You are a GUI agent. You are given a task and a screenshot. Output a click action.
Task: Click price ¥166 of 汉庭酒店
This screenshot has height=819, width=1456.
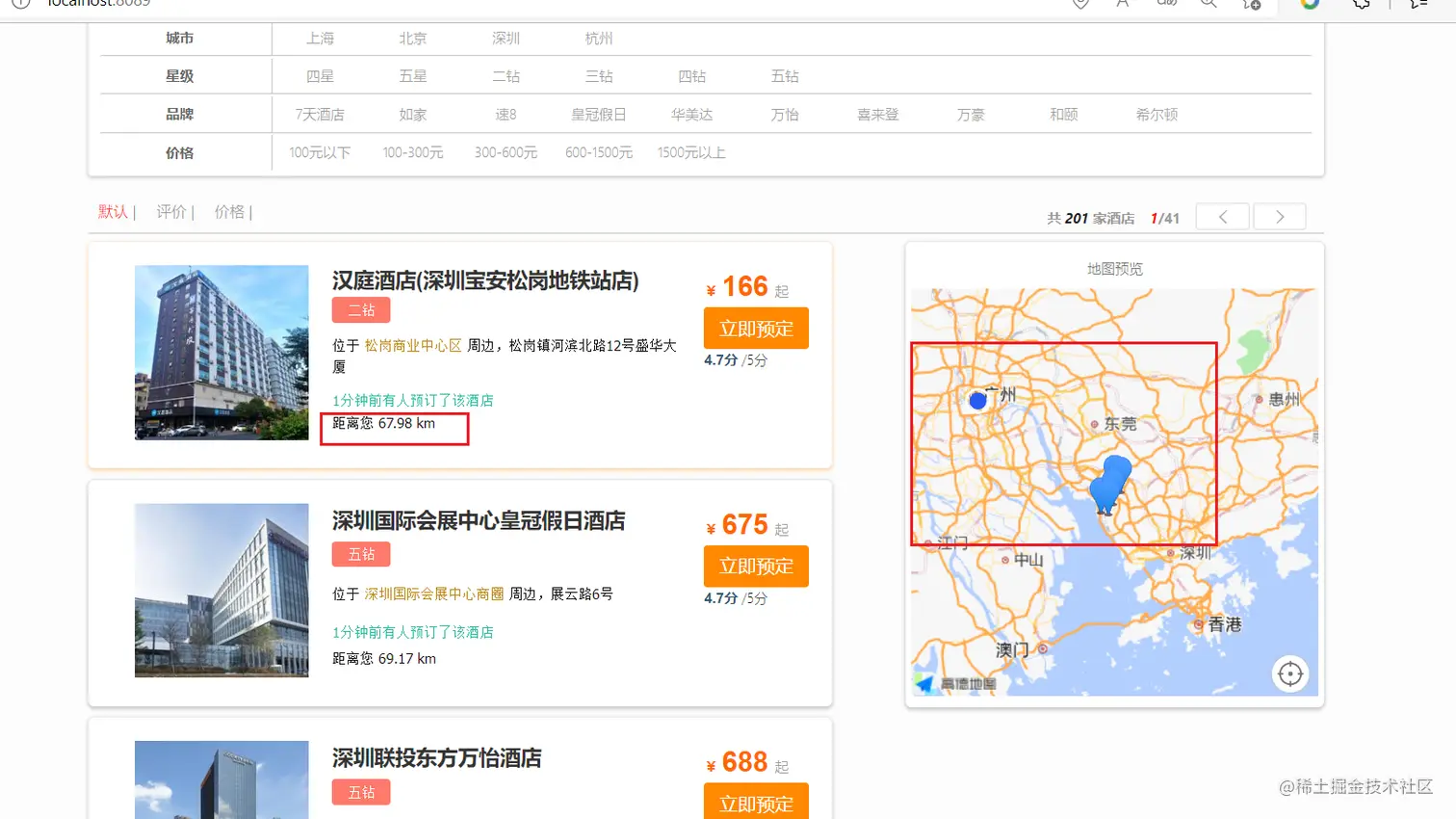pyautogui.click(x=738, y=286)
